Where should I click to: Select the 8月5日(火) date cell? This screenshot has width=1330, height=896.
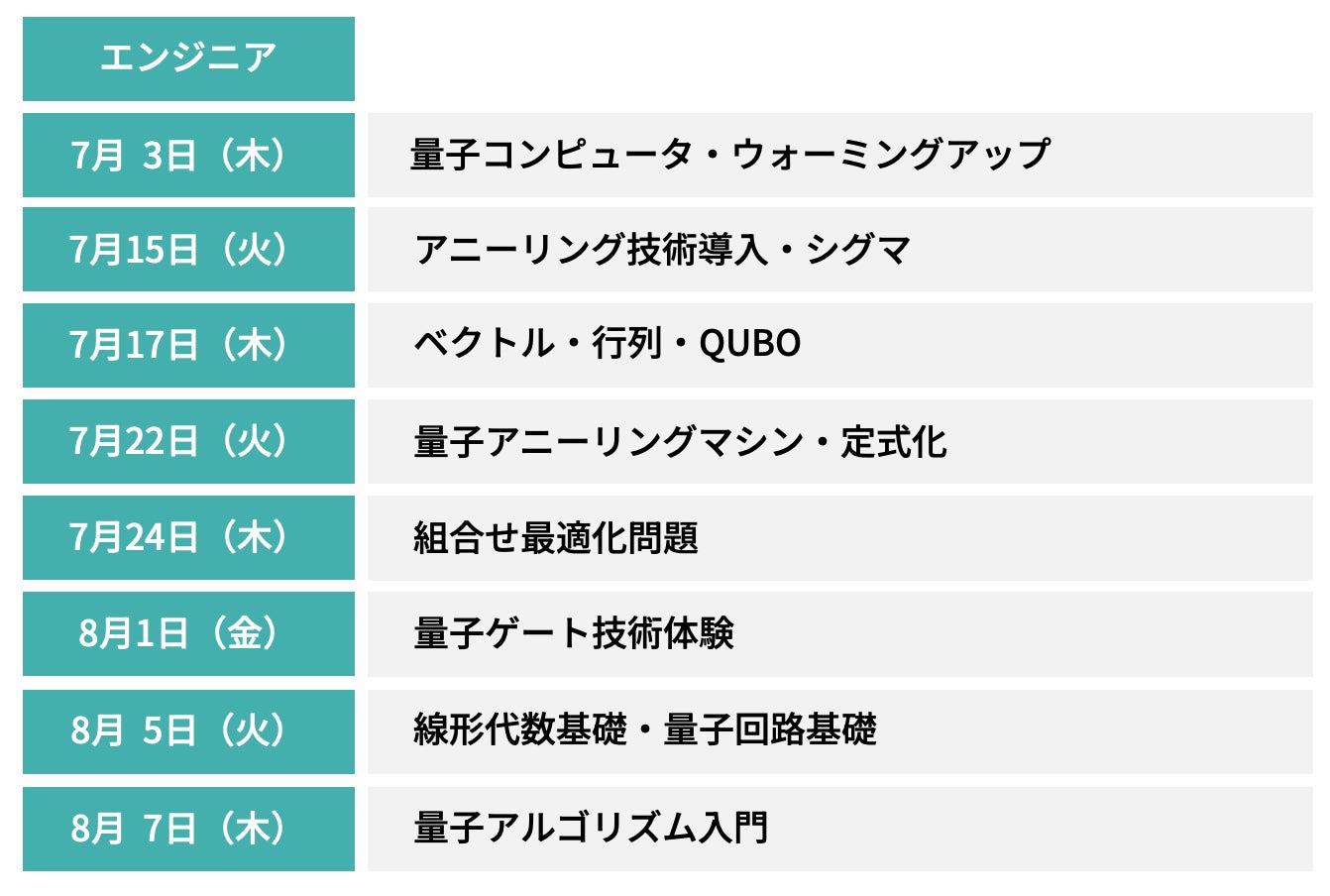click(188, 730)
